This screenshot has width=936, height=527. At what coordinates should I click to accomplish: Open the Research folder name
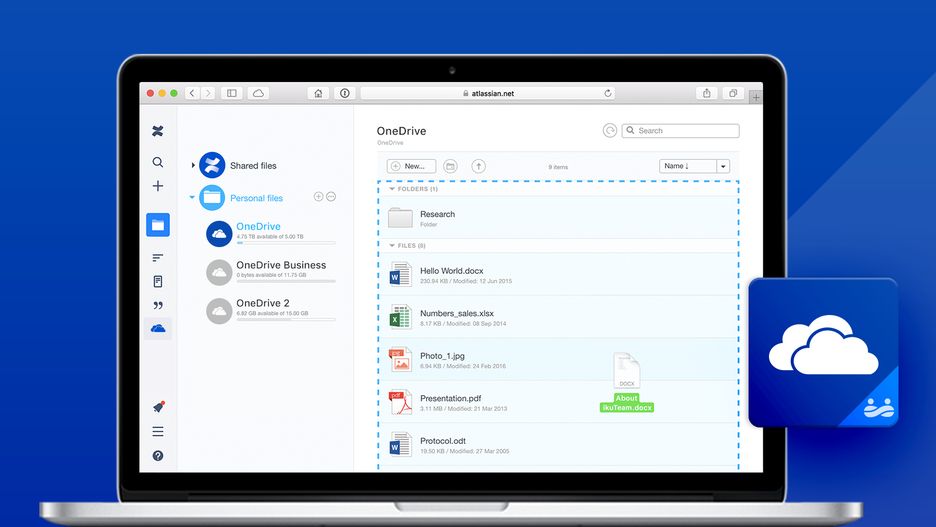point(438,214)
